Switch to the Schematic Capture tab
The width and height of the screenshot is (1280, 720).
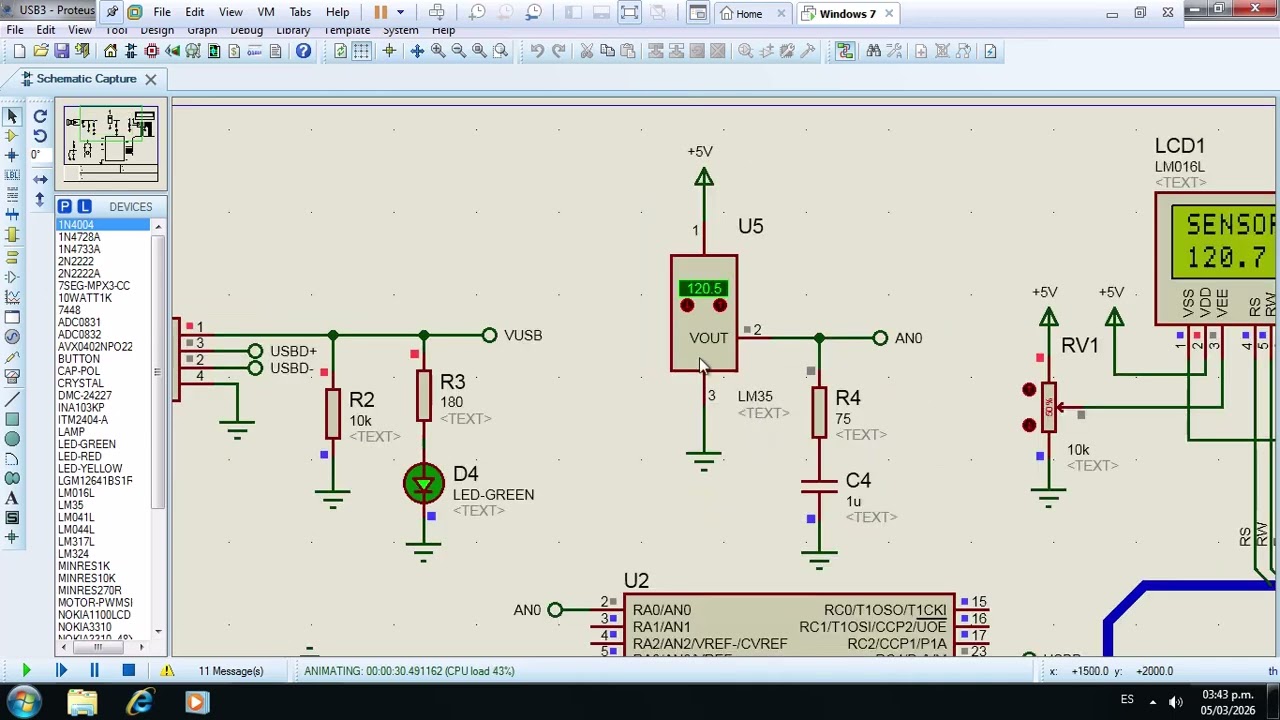click(86, 79)
